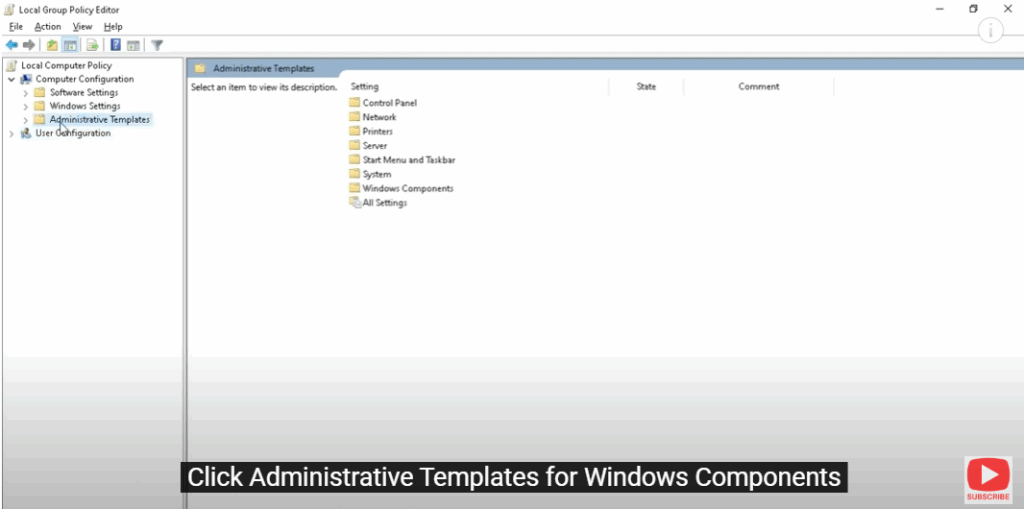Click the Computer Configuration computer icon

coord(26,79)
